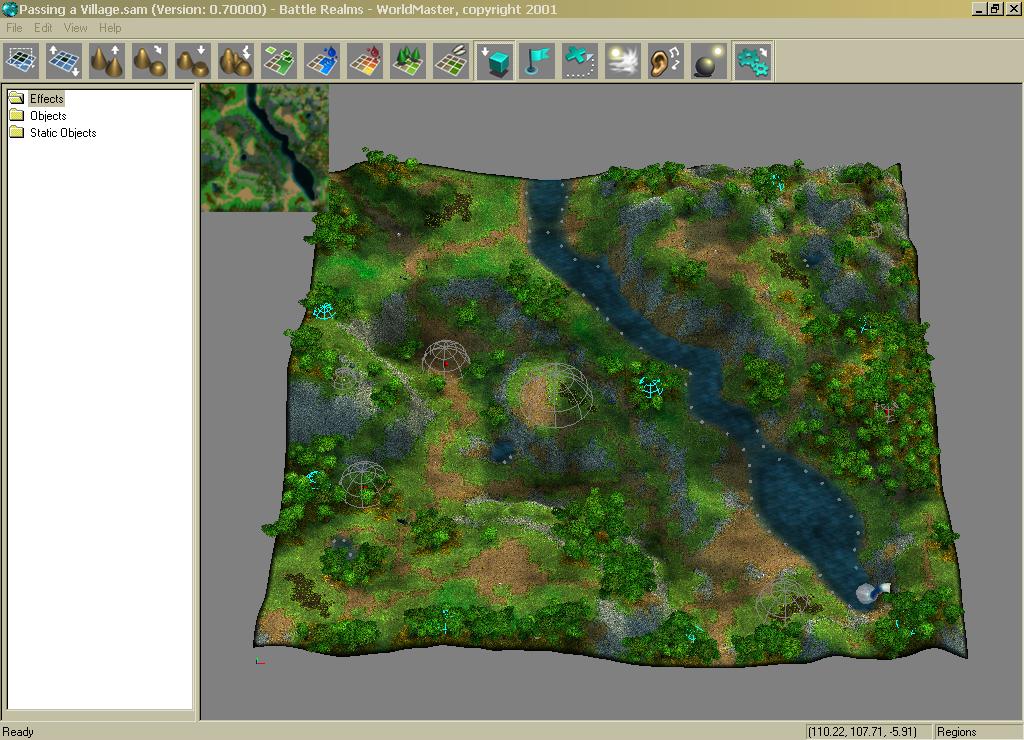This screenshot has width=1024, height=740.
Task: Select the terrain region selection grid tool
Action: pyautogui.click(x=21, y=61)
